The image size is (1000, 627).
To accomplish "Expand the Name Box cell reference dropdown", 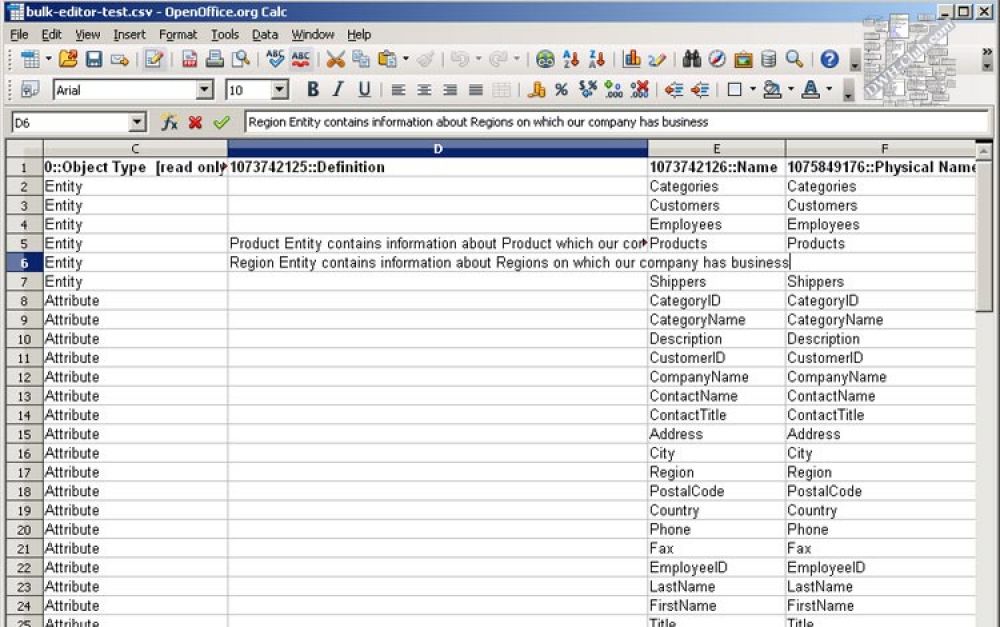I will coord(138,122).
